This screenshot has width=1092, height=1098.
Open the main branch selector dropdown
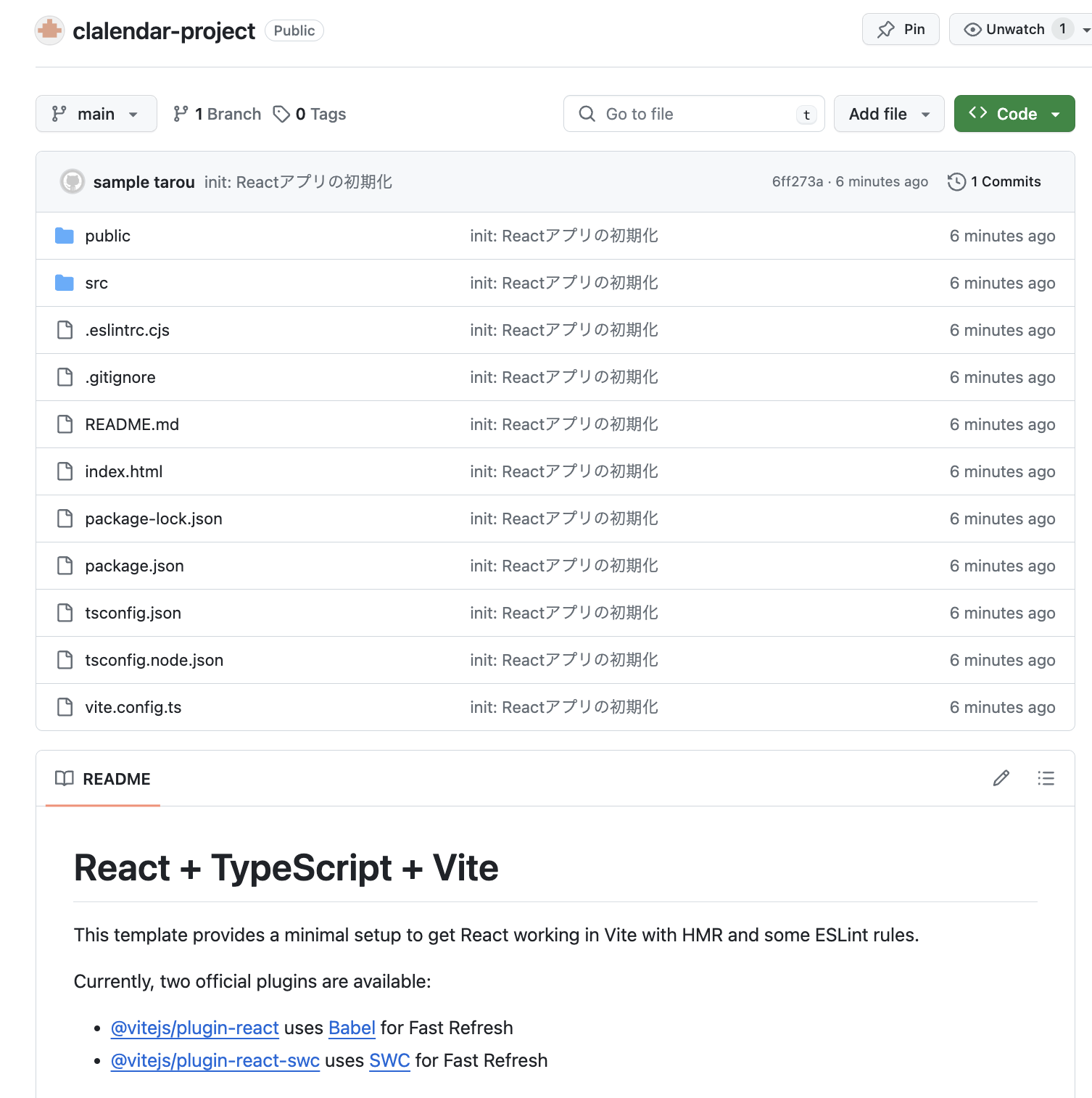(96, 114)
